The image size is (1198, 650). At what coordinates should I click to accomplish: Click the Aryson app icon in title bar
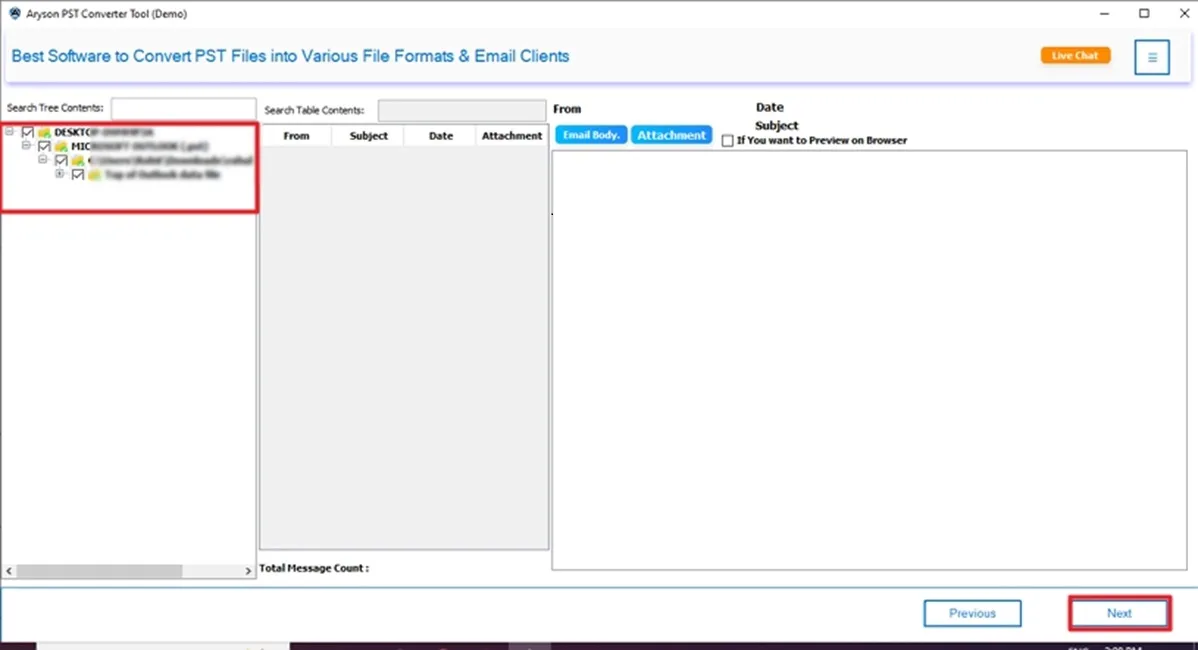click(x=15, y=14)
